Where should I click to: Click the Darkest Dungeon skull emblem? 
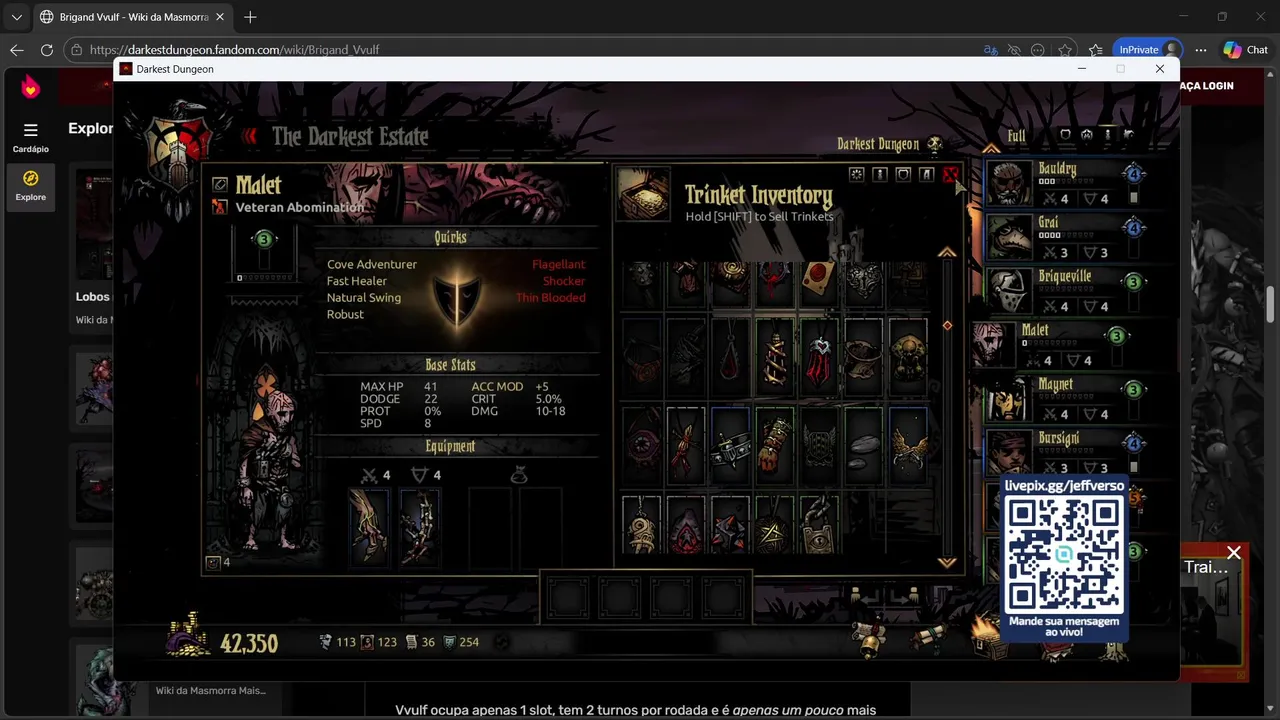pos(935,144)
